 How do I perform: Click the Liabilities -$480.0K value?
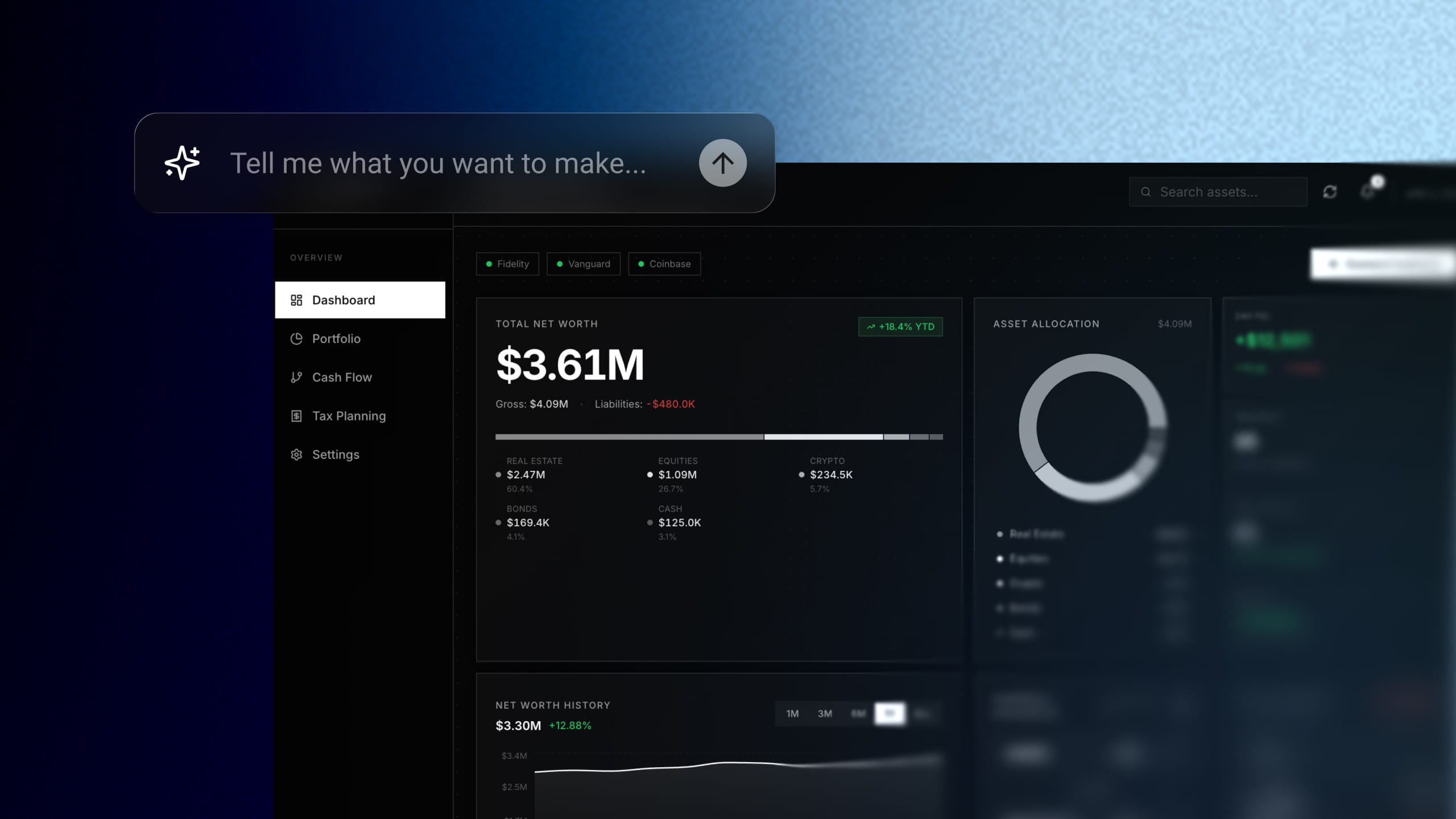point(671,404)
